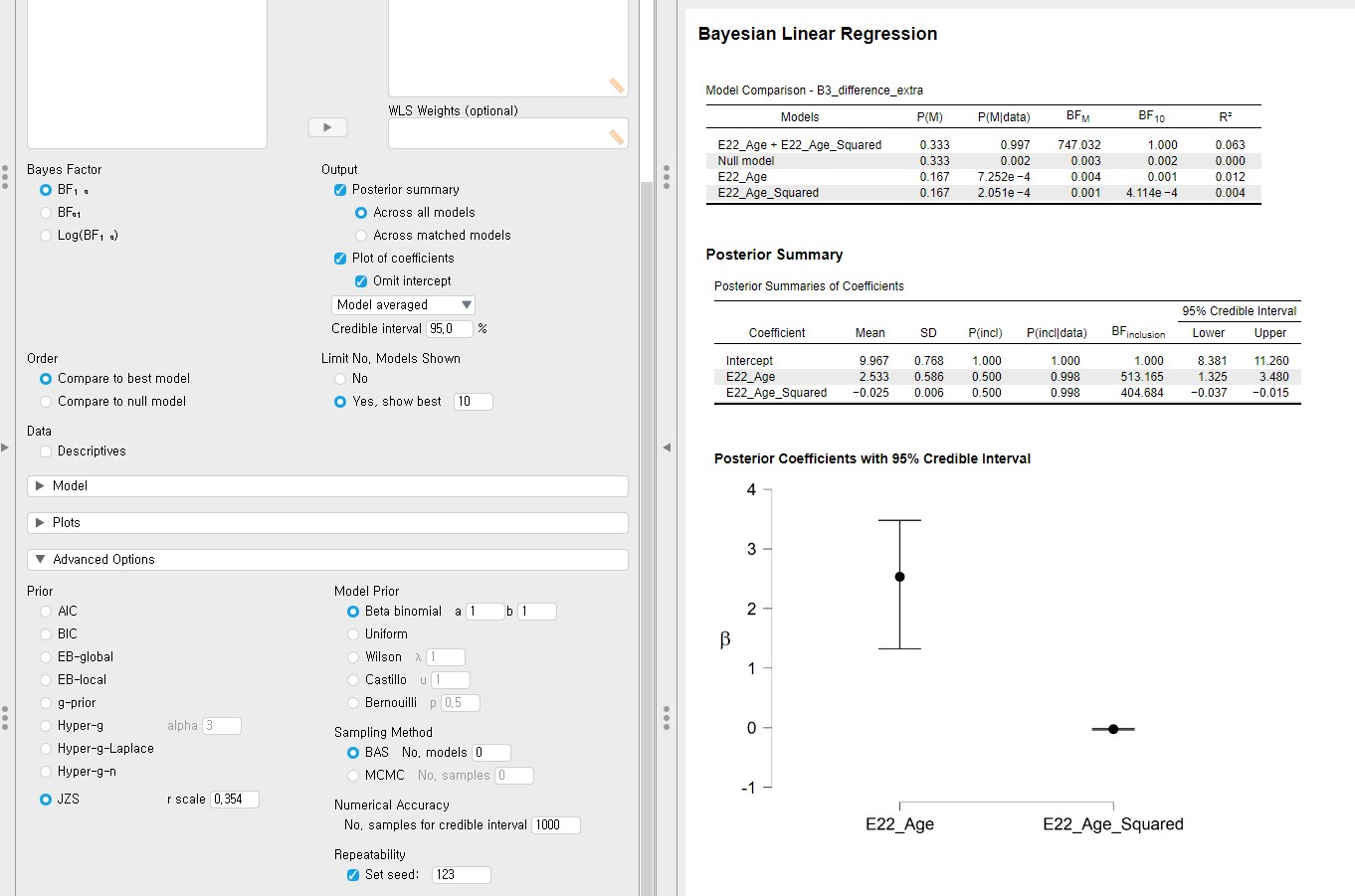Click the eraser icon in WLS Weights field
Image resolution: width=1355 pixels, height=896 pixels.
(617, 137)
